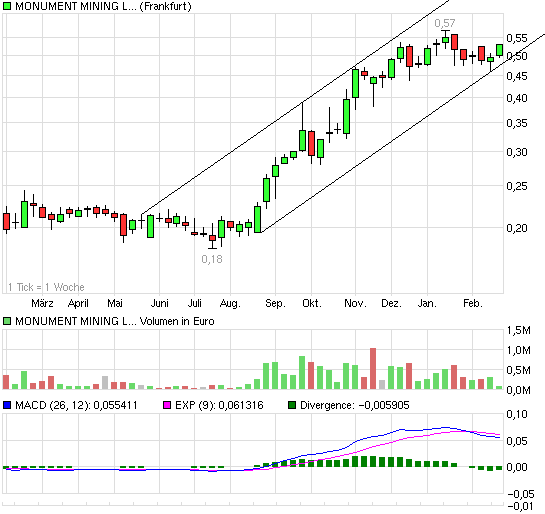Screen dimensions: 545x514
Task: Click the 'Divergence: -0,005905' label
Action: click(355, 405)
